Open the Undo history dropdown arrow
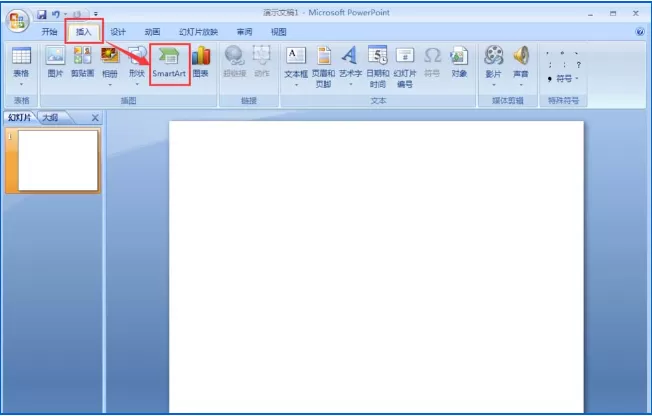The height and width of the screenshot is (416, 652). [66, 15]
